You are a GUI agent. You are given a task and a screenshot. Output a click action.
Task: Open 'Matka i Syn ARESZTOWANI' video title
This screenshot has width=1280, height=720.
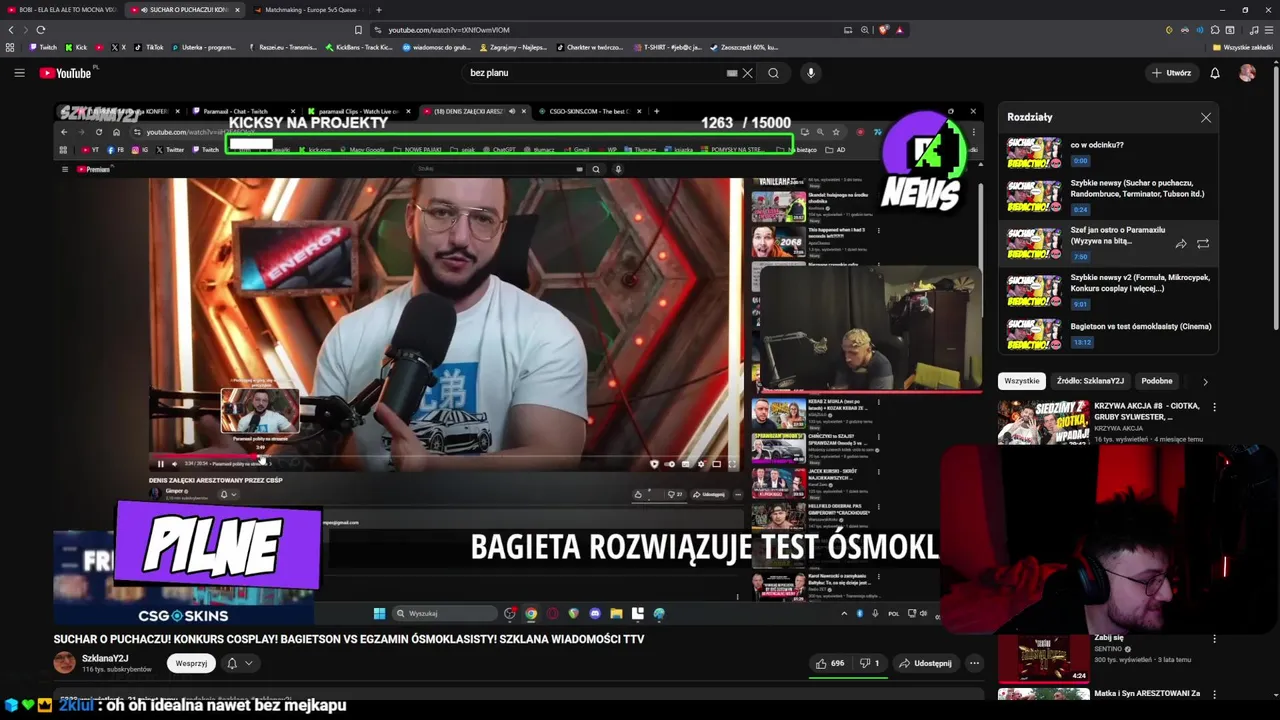[x=1147, y=693]
